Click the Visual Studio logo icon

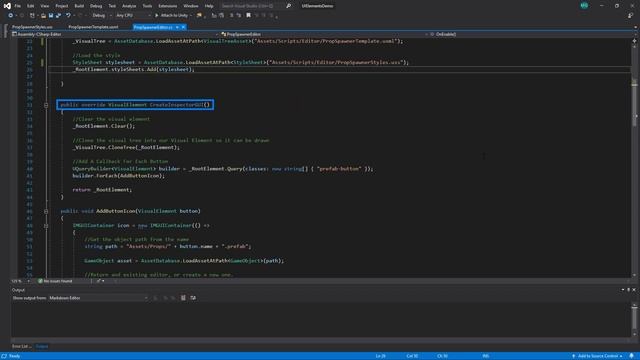click(x=7, y=6)
